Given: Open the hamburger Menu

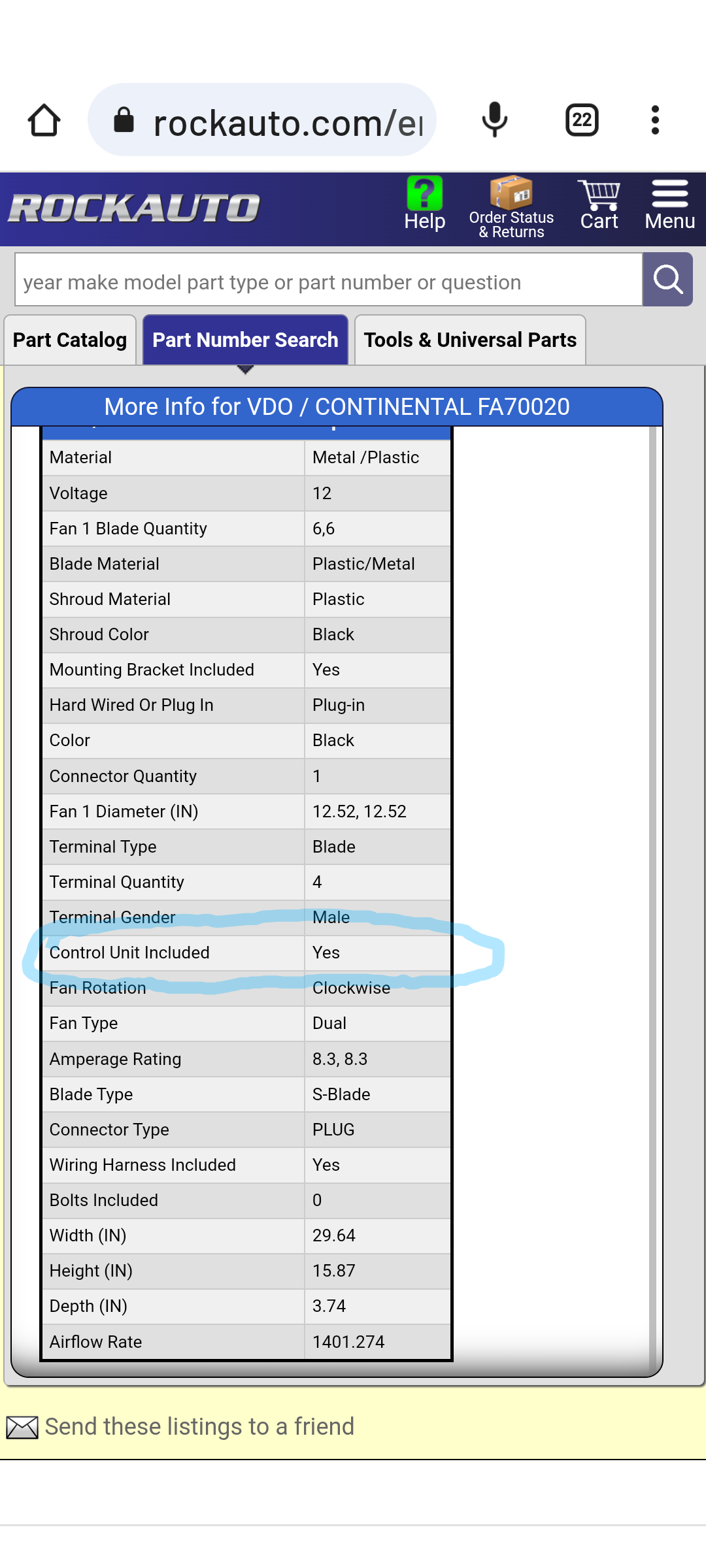Looking at the screenshot, I should coord(670,205).
